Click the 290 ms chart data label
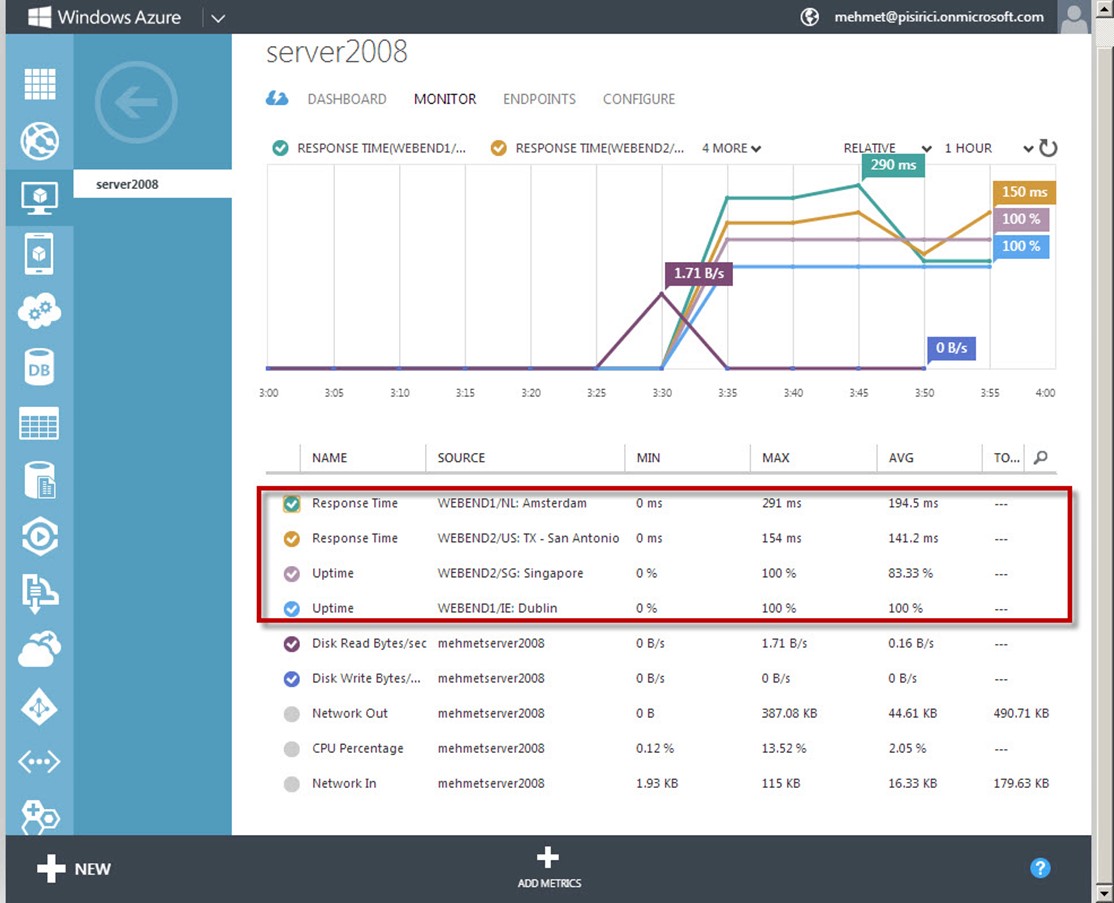 click(893, 165)
